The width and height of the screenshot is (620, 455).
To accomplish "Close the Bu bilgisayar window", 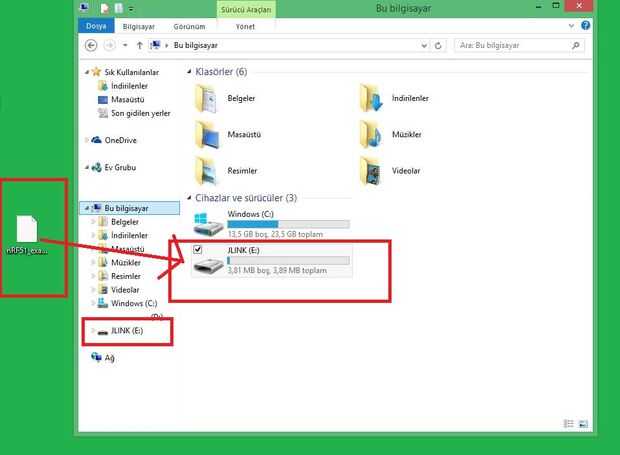I will [579, 6].
